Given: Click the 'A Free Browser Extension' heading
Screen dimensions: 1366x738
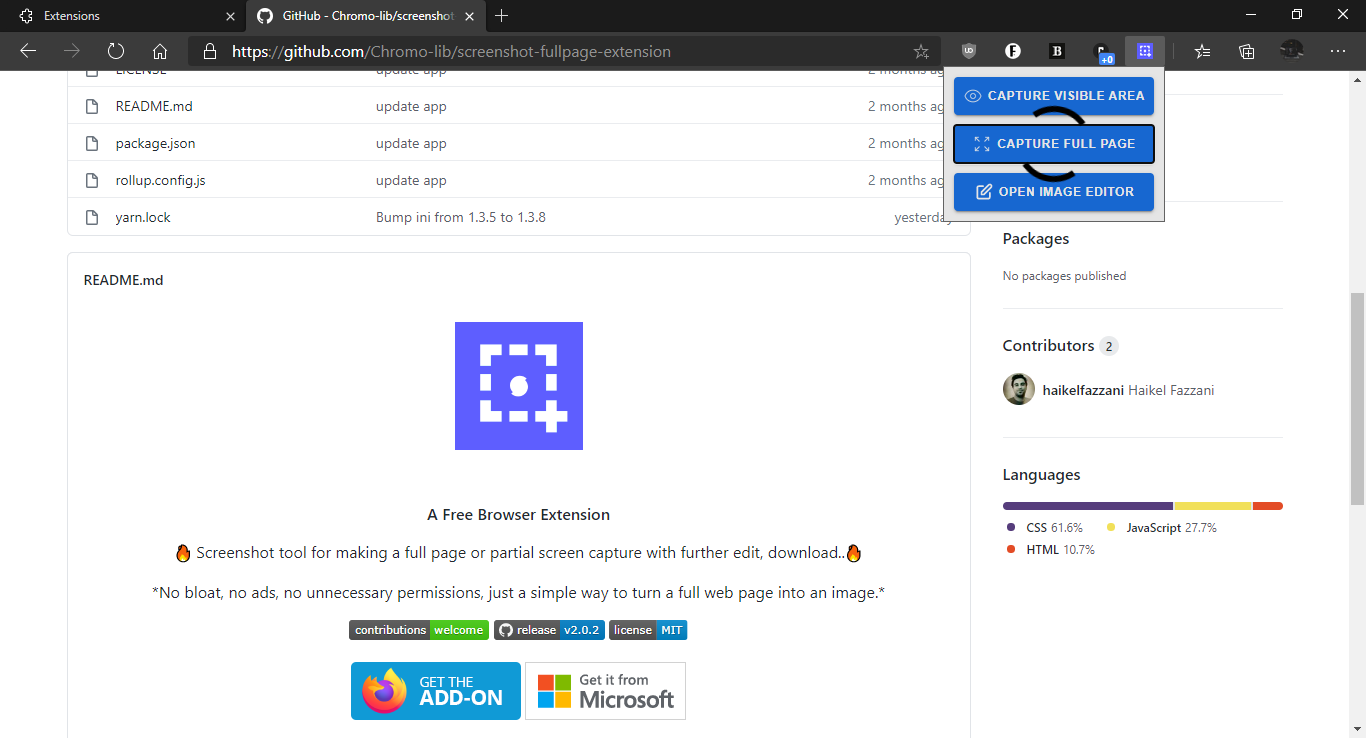Looking at the screenshot, I should [x=518, y=515].
